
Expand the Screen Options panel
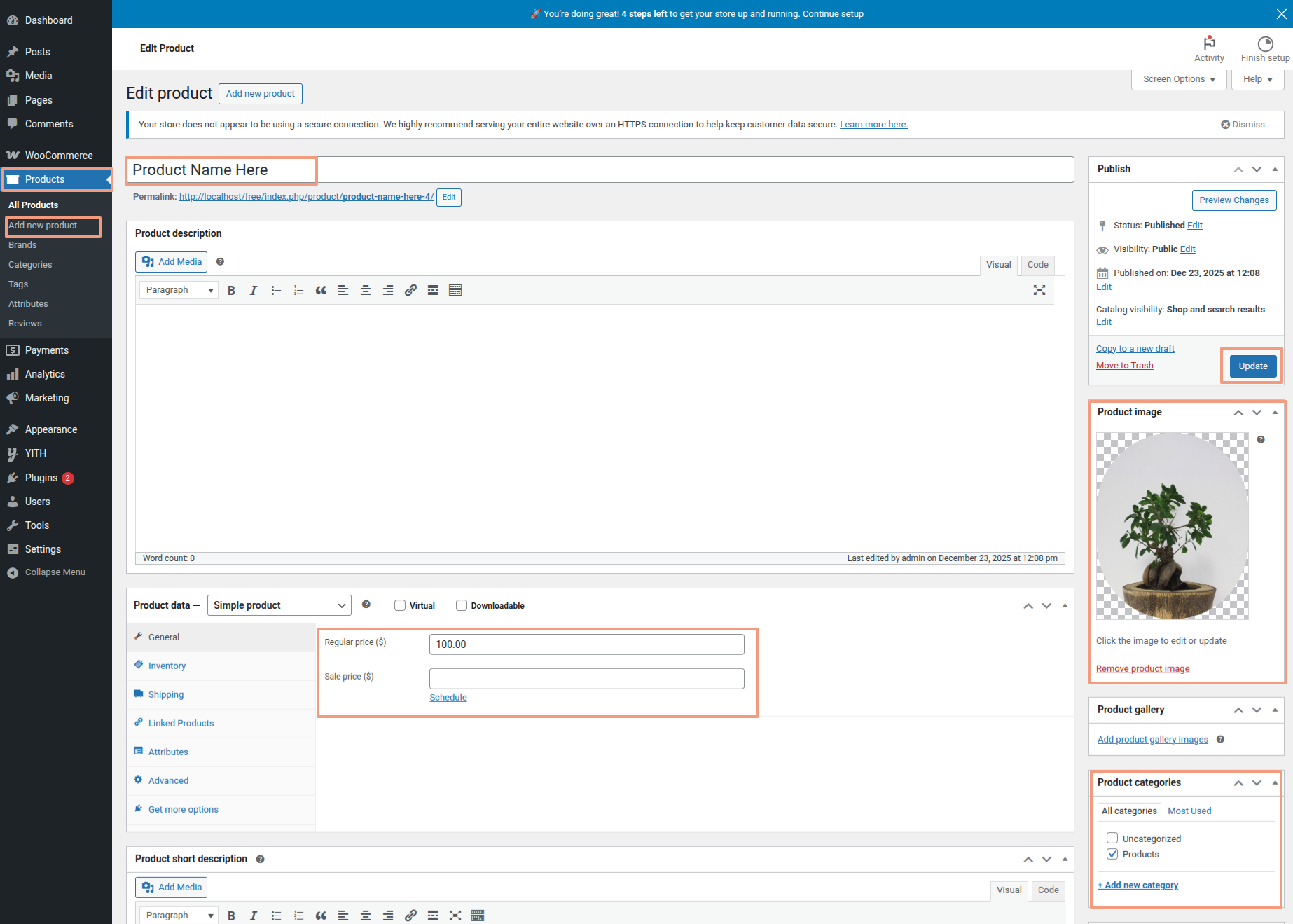tap(1179, 79)
